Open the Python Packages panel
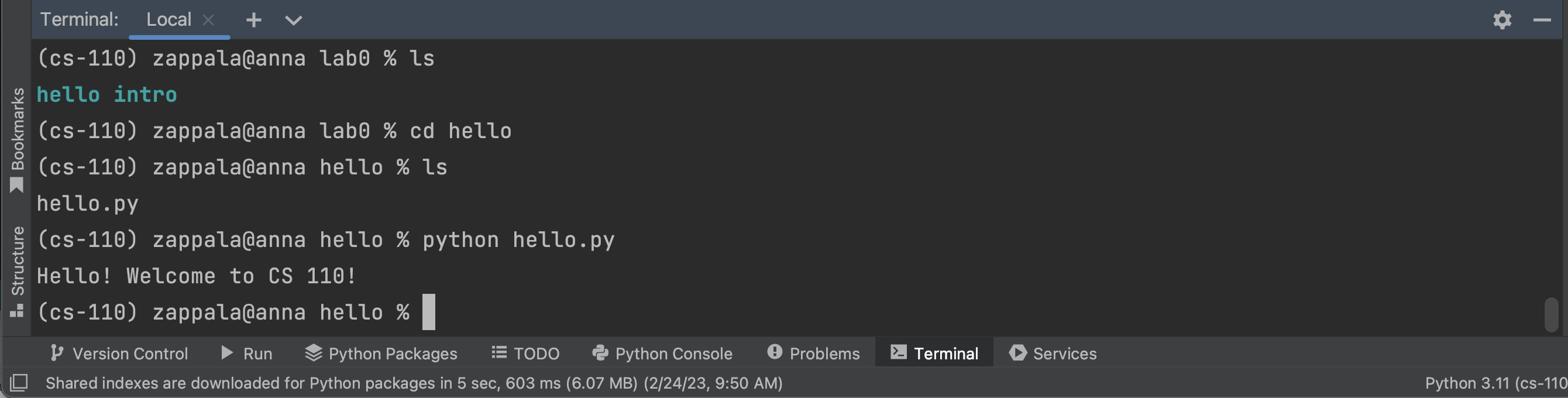 (381, 353)
